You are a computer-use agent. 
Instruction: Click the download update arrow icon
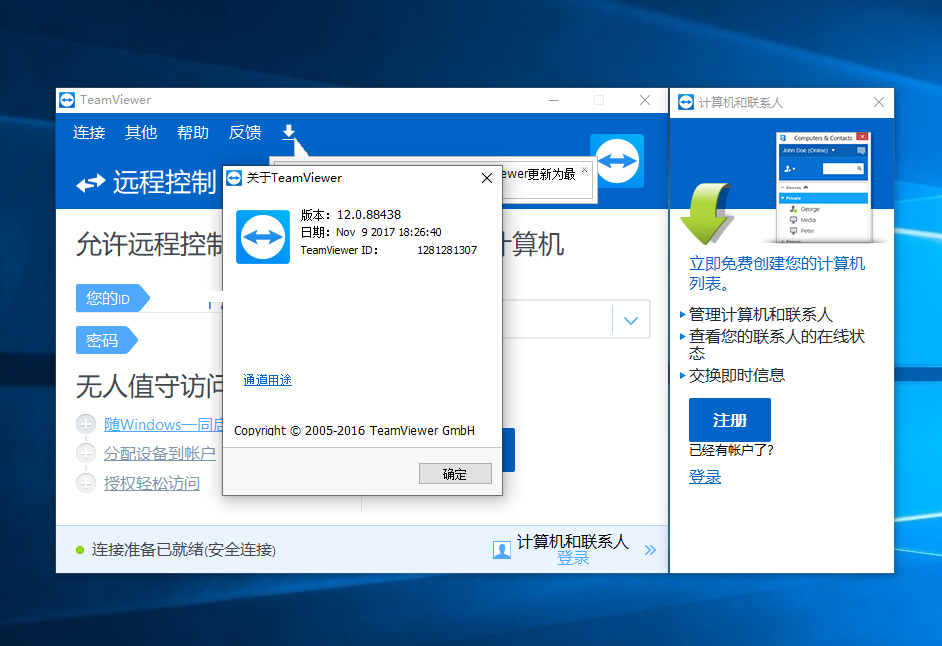[289, 132]
